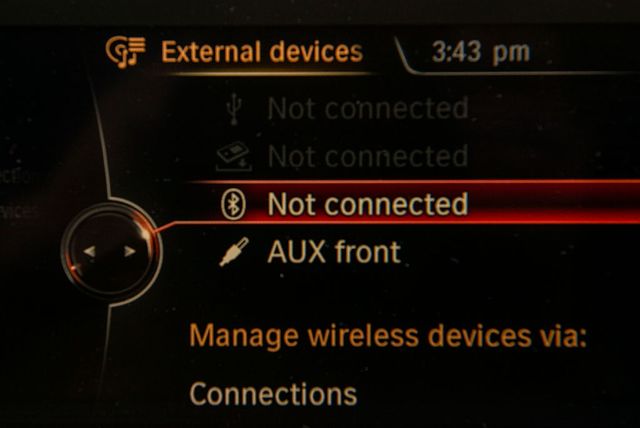640x428 pixels.
Task: Click the orange underline beneath External devices
Action: click(271, 74)
